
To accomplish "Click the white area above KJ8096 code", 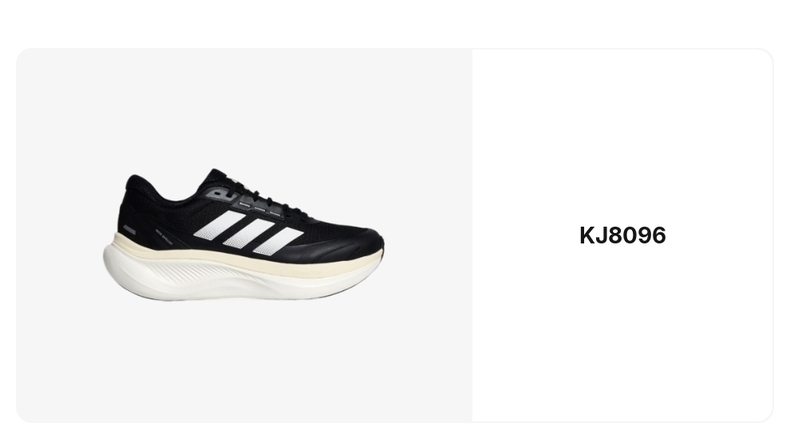I will pyautogui.click(x=623, y=136).
